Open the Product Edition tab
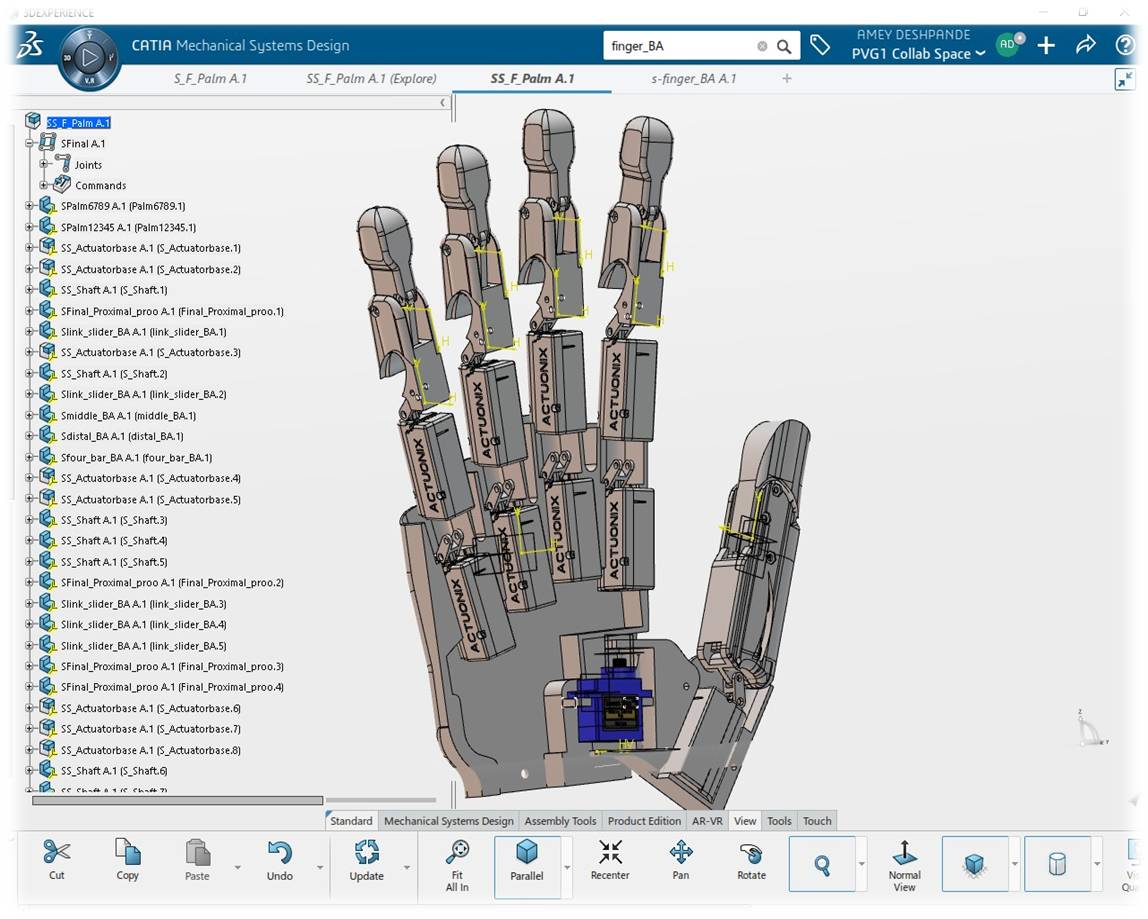Screen dimensions: 1148x919 coord(644,821)
